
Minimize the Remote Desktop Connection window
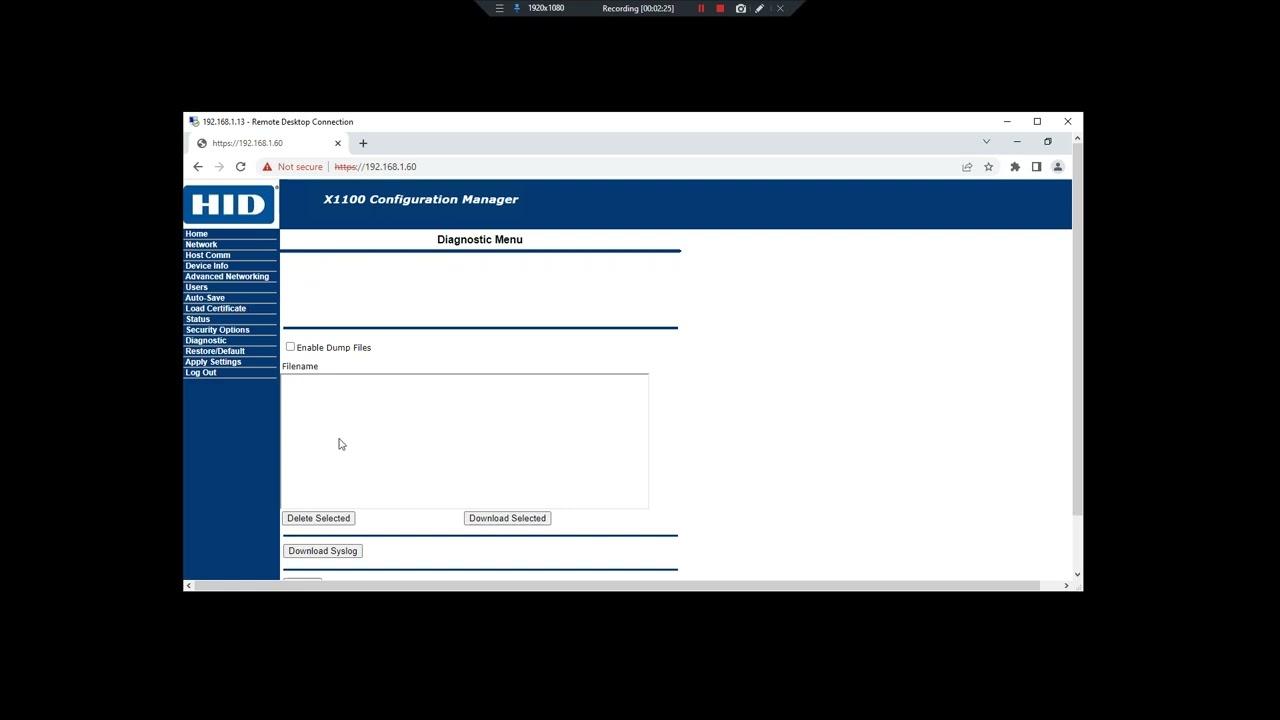[x=1007, y=122]
